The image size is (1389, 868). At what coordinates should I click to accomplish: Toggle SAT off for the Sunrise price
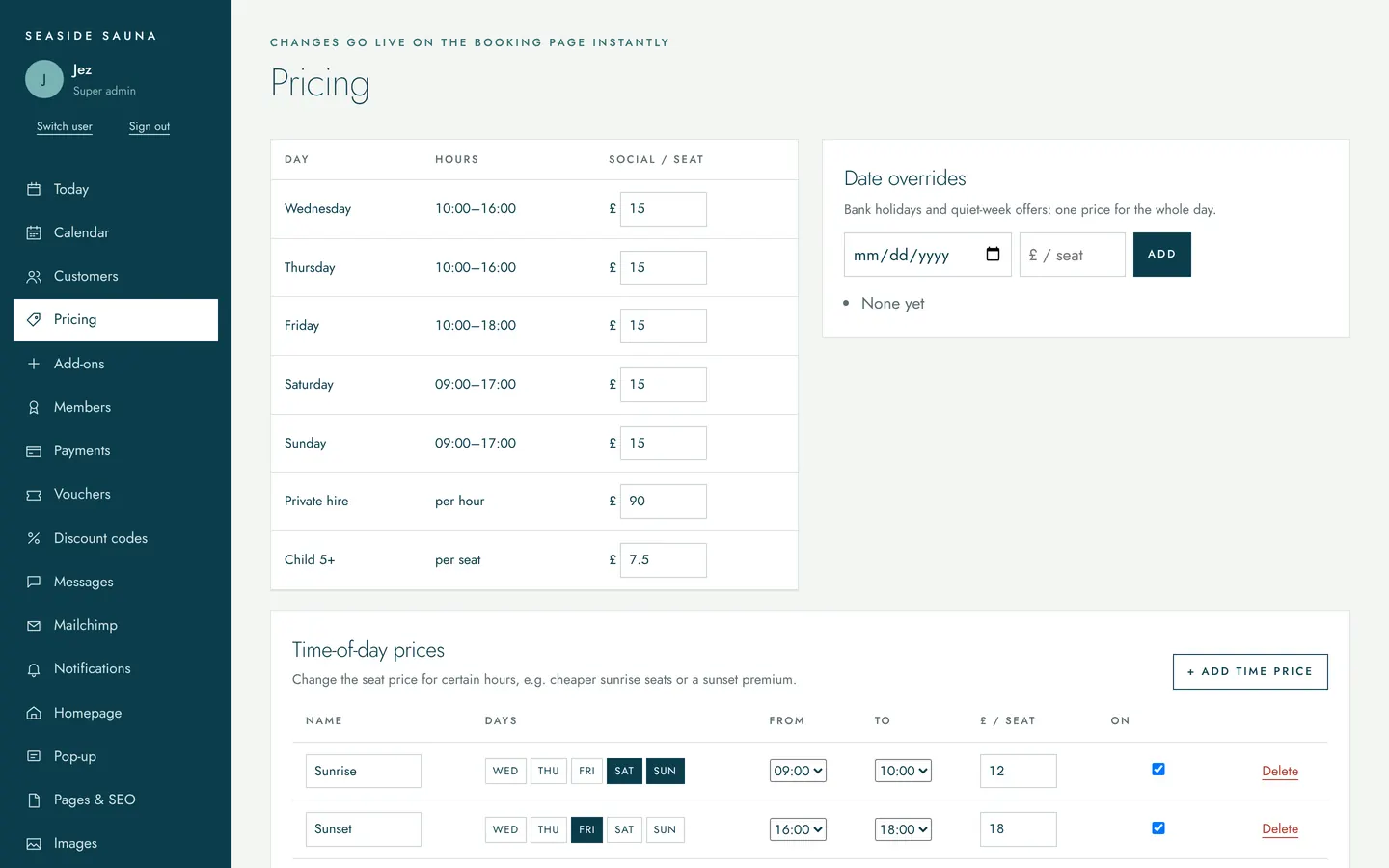pos(624,772)
